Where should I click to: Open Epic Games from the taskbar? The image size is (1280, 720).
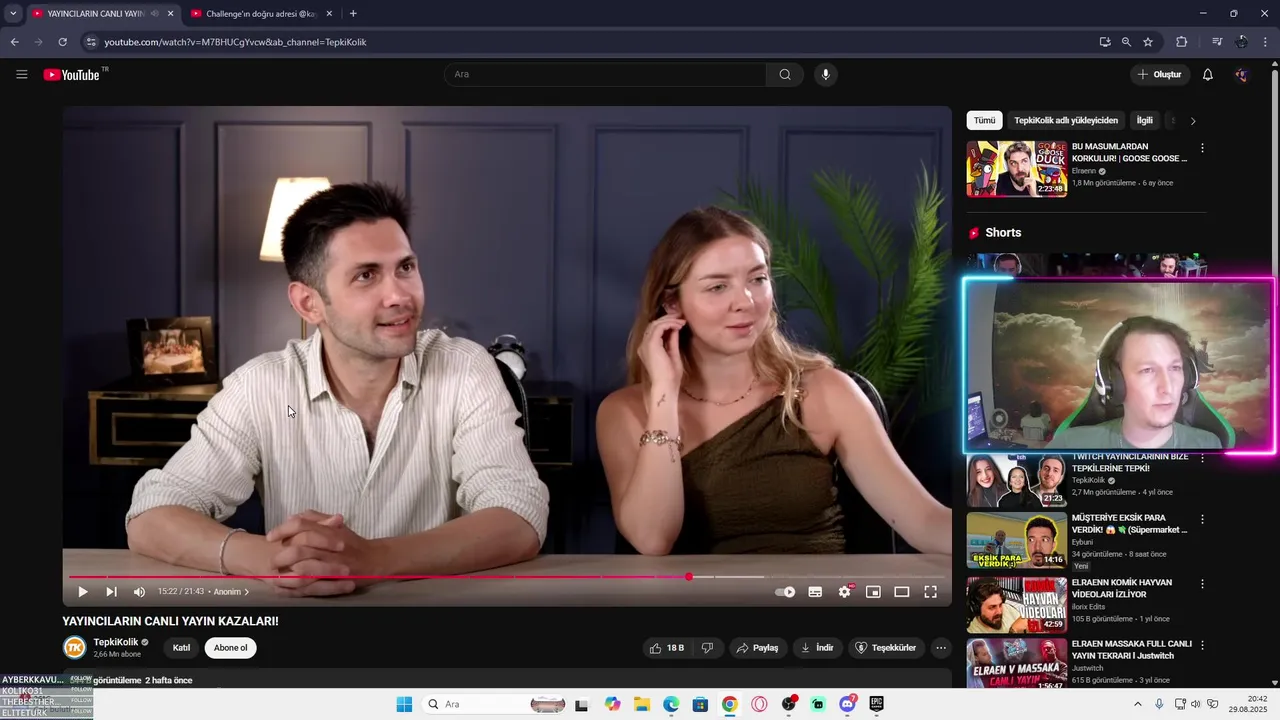pos(877,704)
